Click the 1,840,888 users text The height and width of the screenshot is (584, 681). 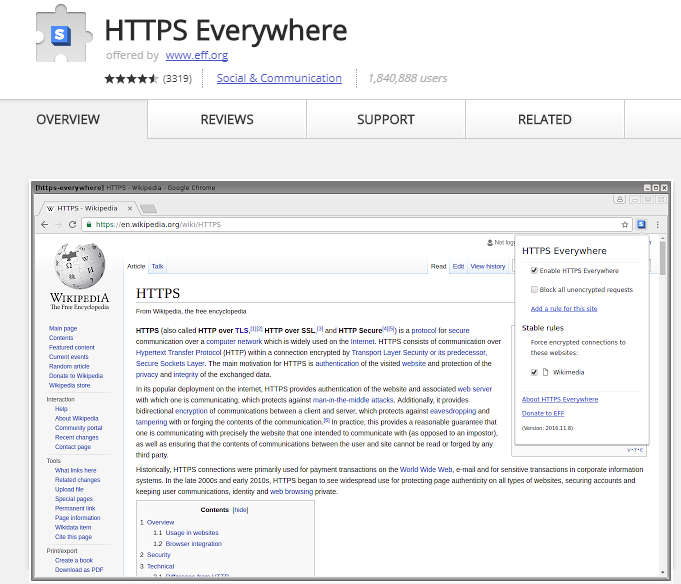407,78
